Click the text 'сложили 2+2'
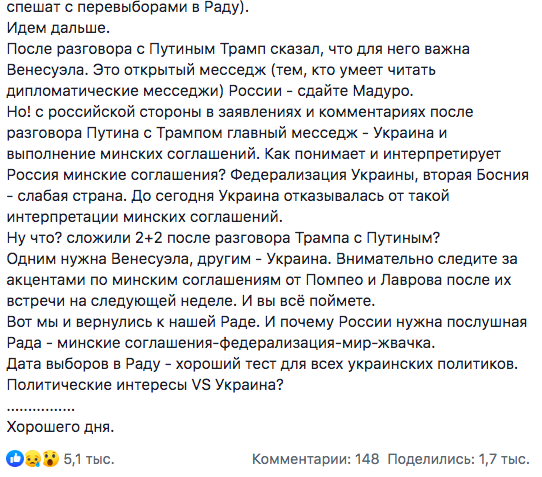Screen dimensions: 542x477 tap(114, 238)
